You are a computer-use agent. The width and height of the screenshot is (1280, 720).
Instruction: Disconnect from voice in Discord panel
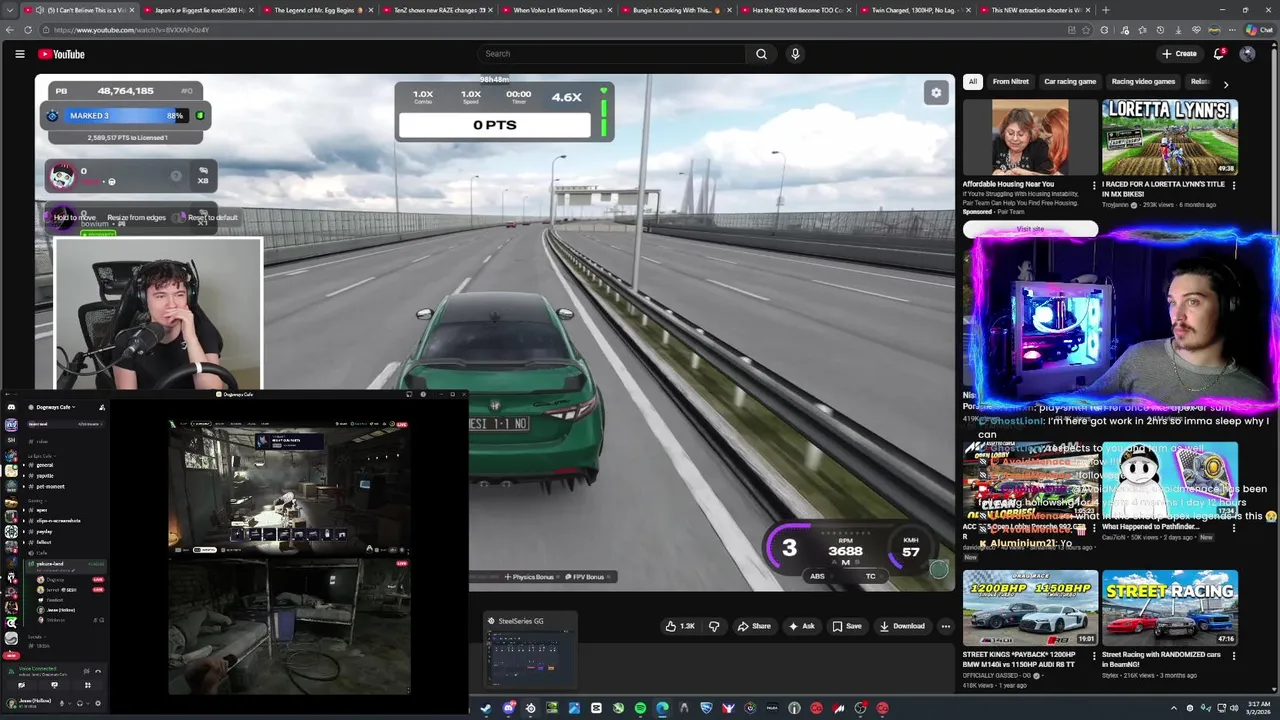[x=98, y=671]
